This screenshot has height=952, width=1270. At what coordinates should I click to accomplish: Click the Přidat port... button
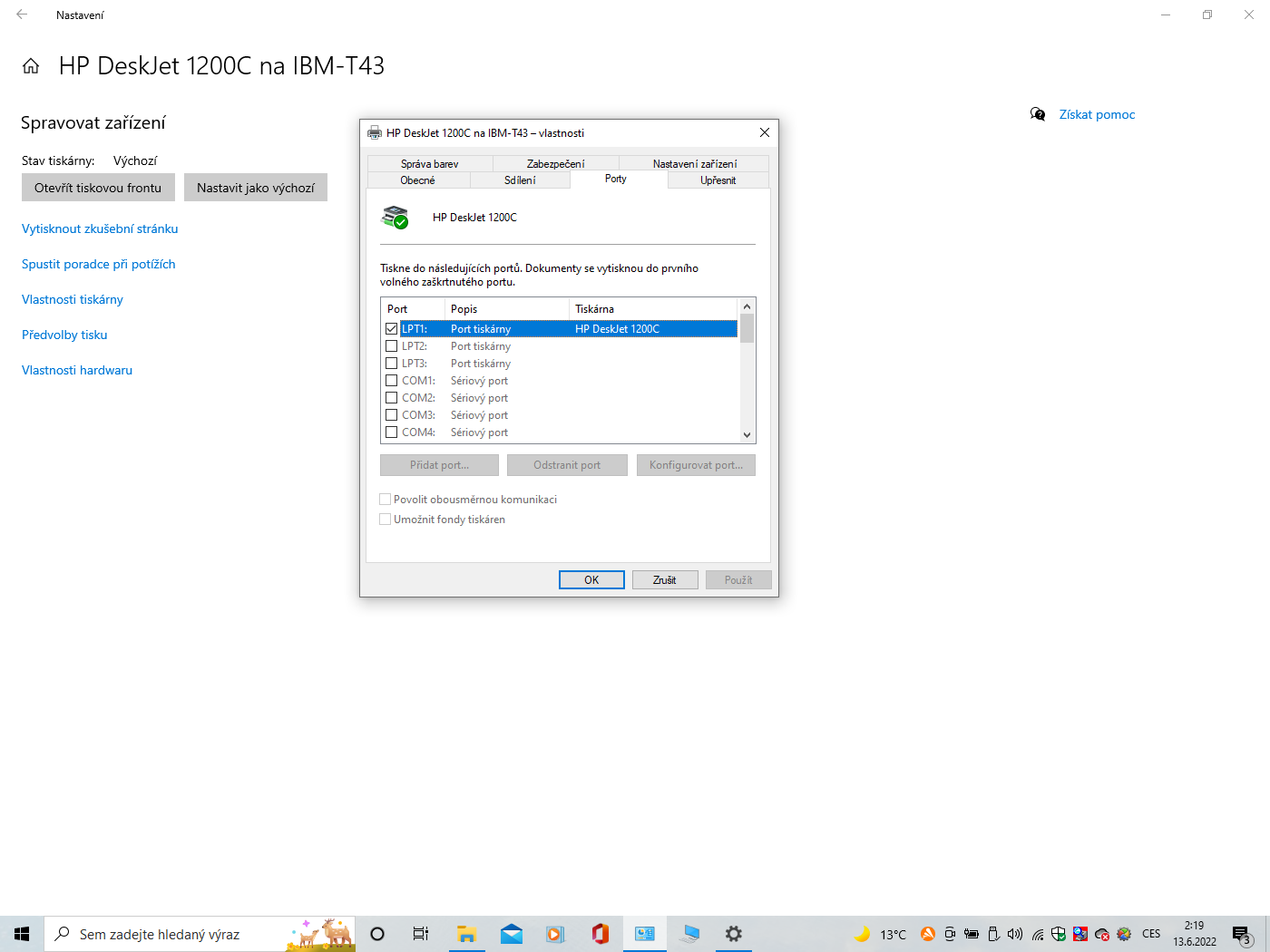click(439, 465)
